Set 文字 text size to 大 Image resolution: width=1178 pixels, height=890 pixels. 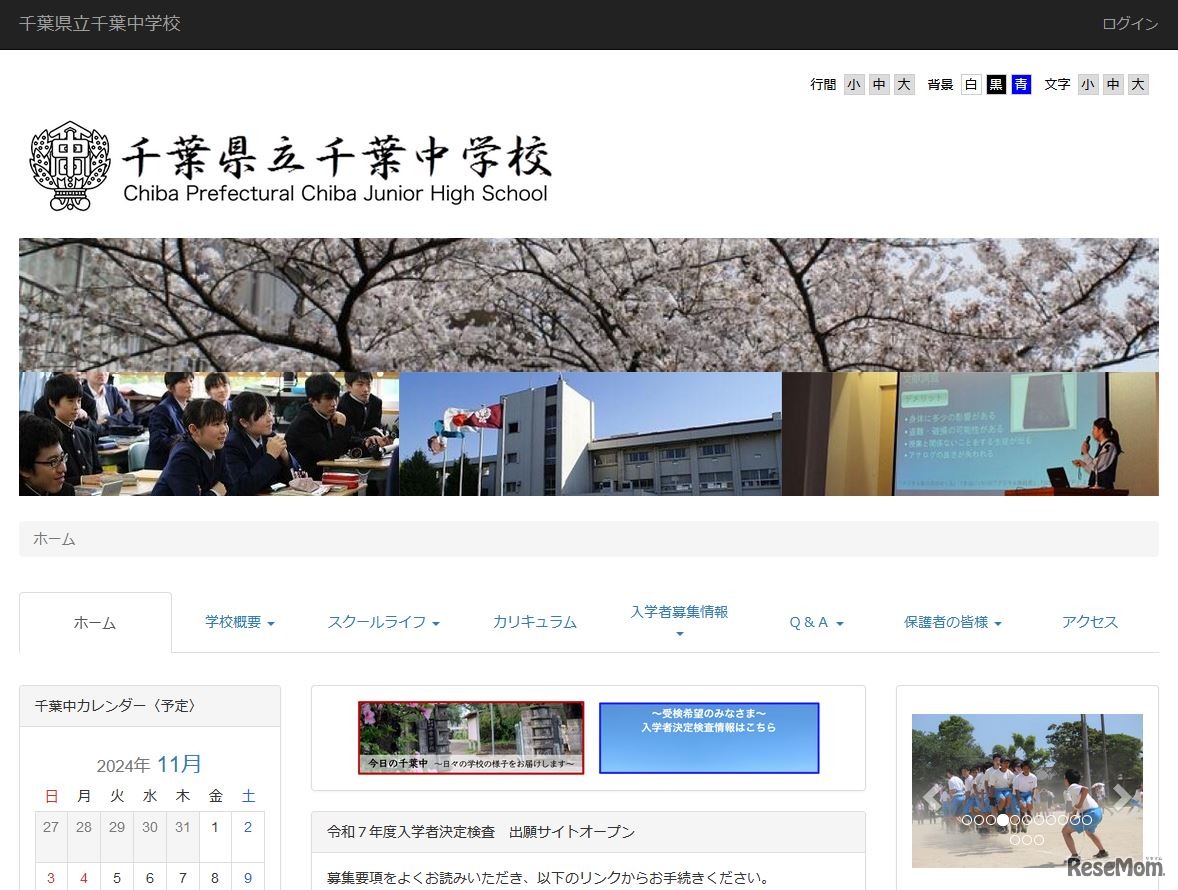click(x=1137, y=84)
